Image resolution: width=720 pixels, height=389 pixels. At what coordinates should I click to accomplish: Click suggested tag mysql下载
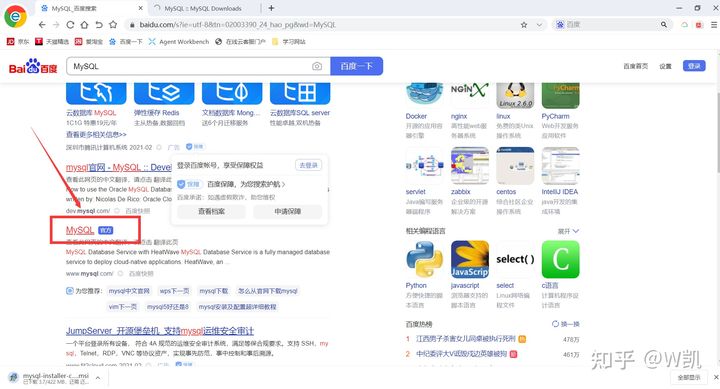tap(214, 291)
